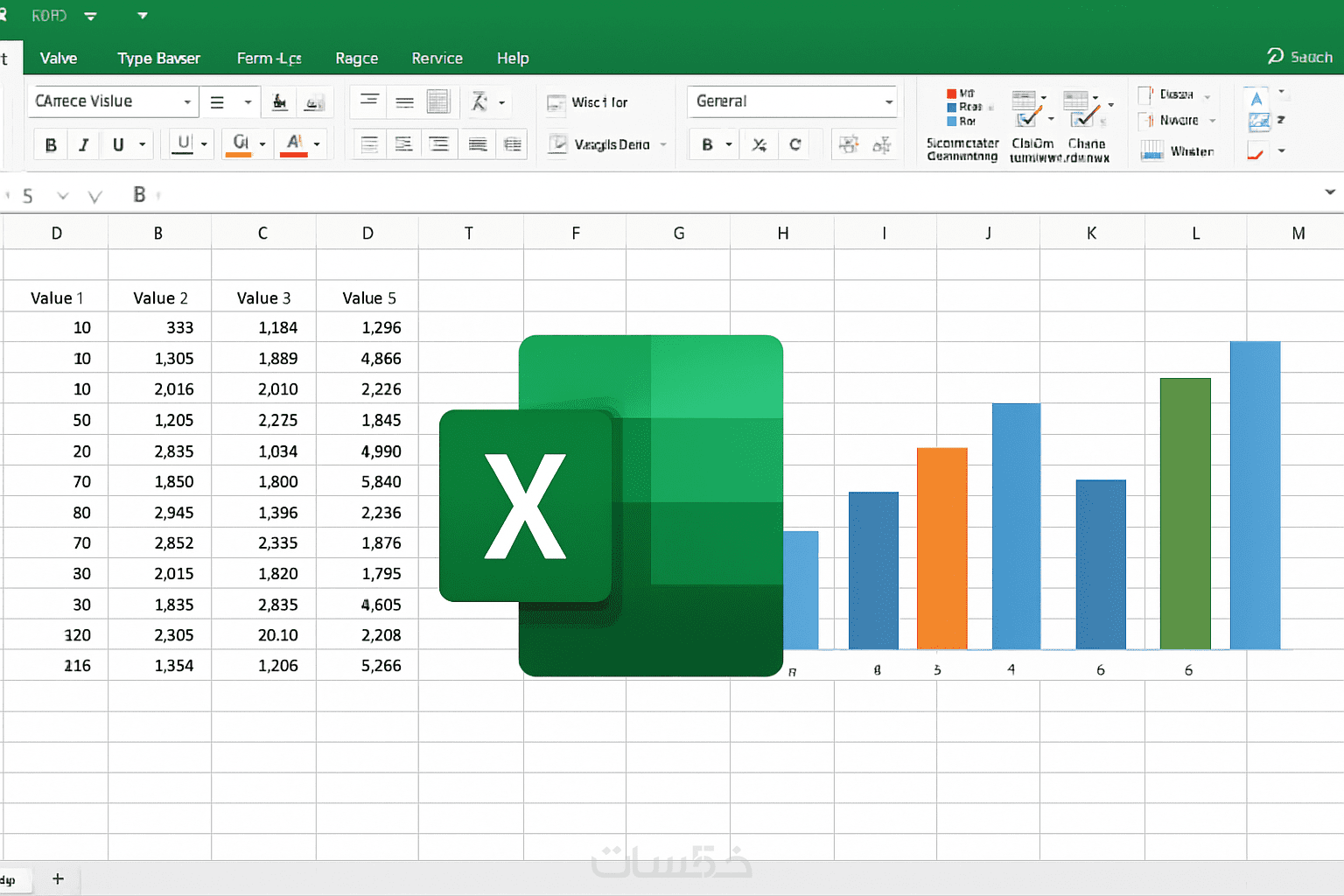Apply the orange fill color
Image resolution: width=1344 pixels, height=896 pixels.
coord(239,143)
